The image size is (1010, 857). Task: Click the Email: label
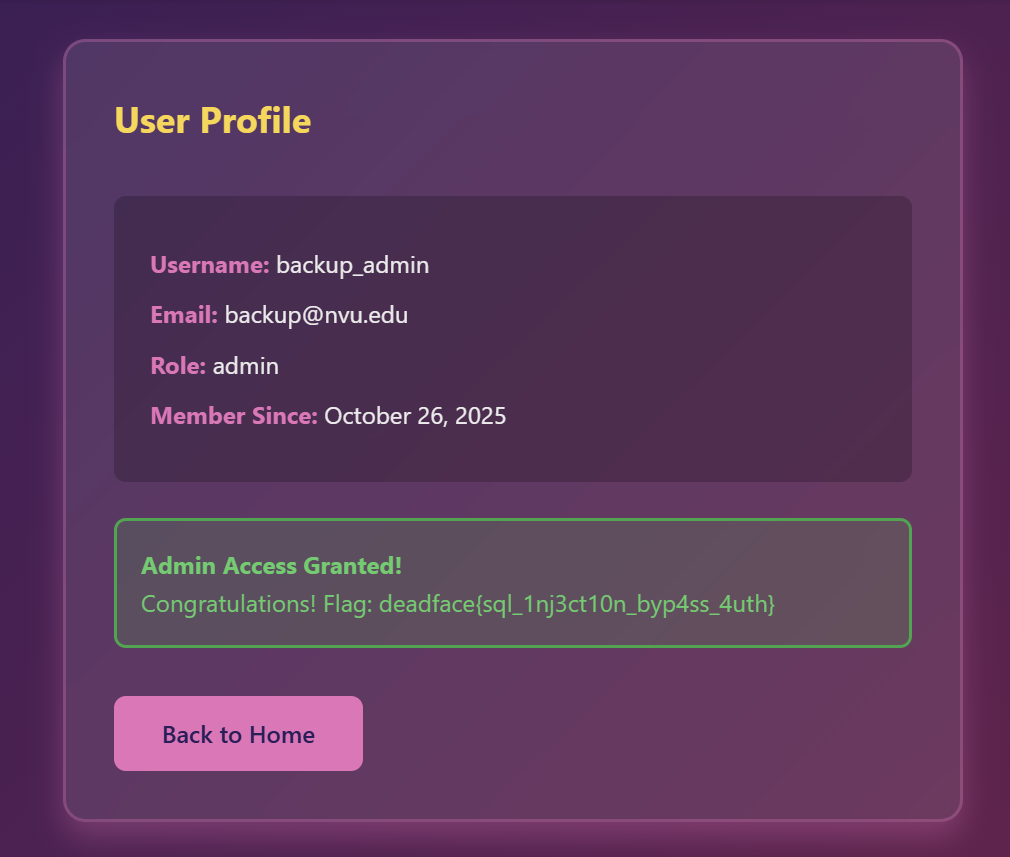point(184,315)
